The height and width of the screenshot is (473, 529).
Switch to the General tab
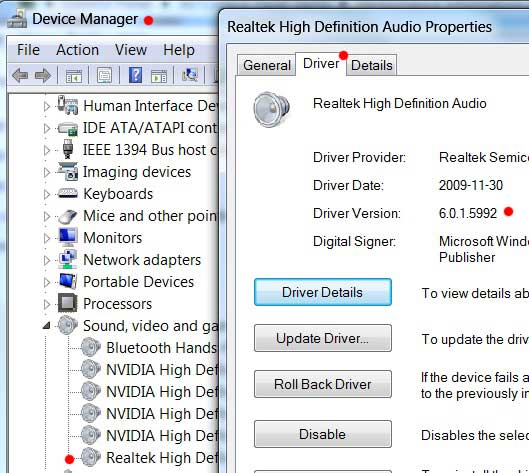(x=267, y=65)
